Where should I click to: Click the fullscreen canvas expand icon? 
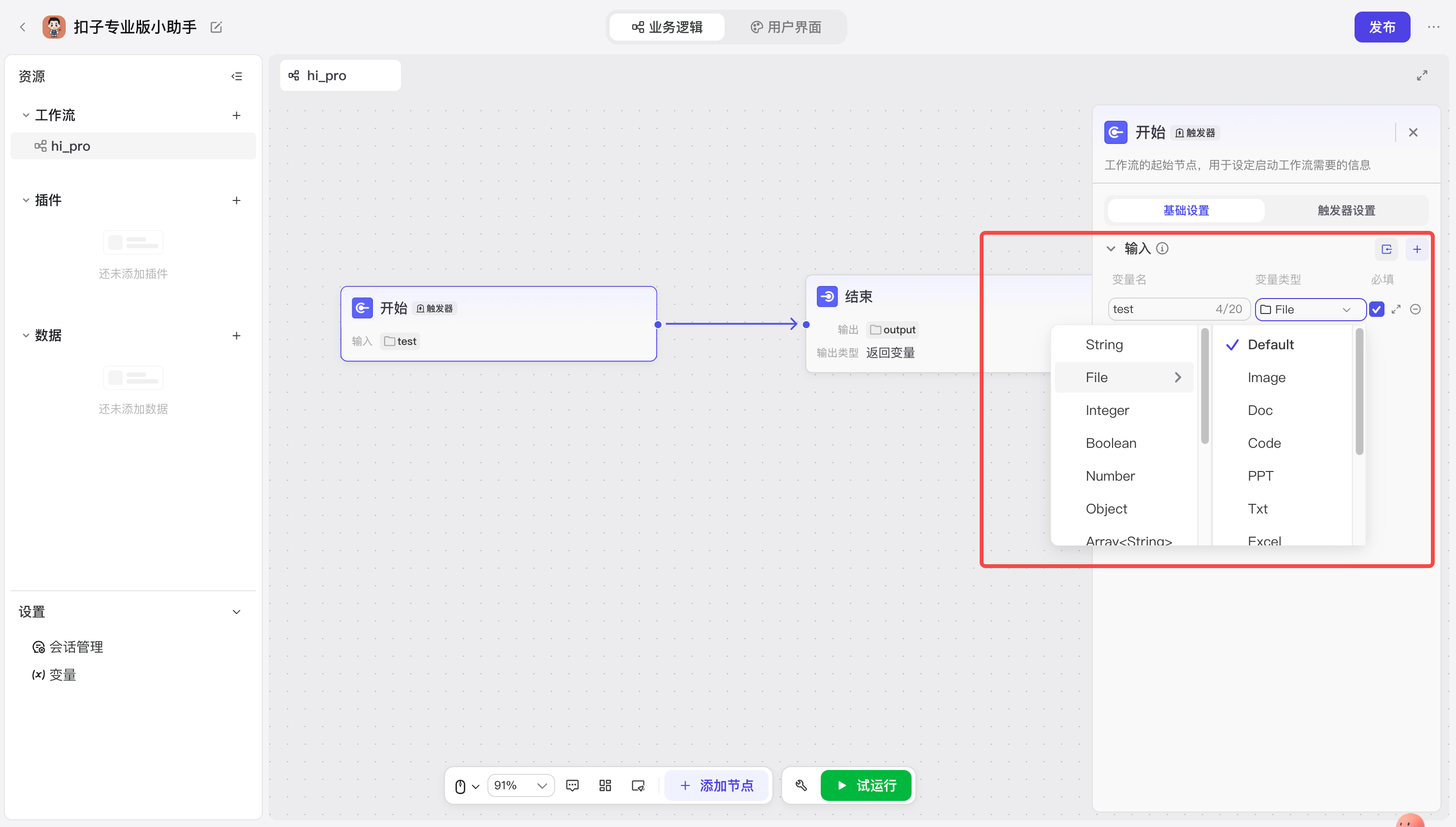tap(1422, 75)
